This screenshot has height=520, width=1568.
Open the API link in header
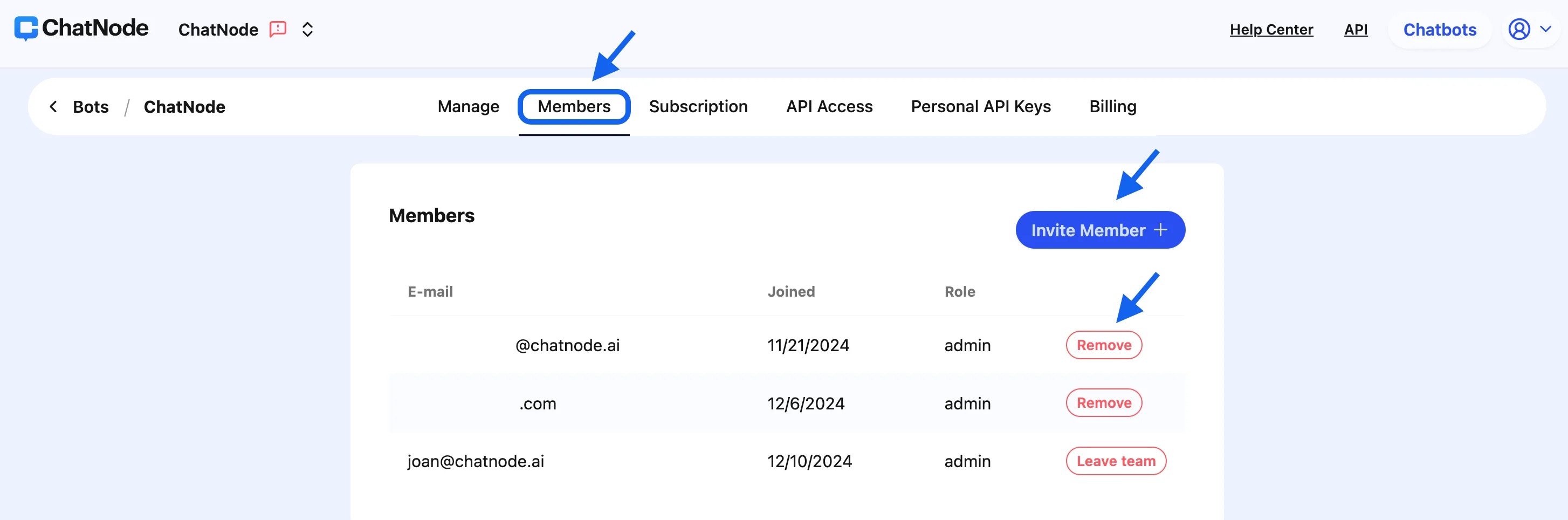1356,29
